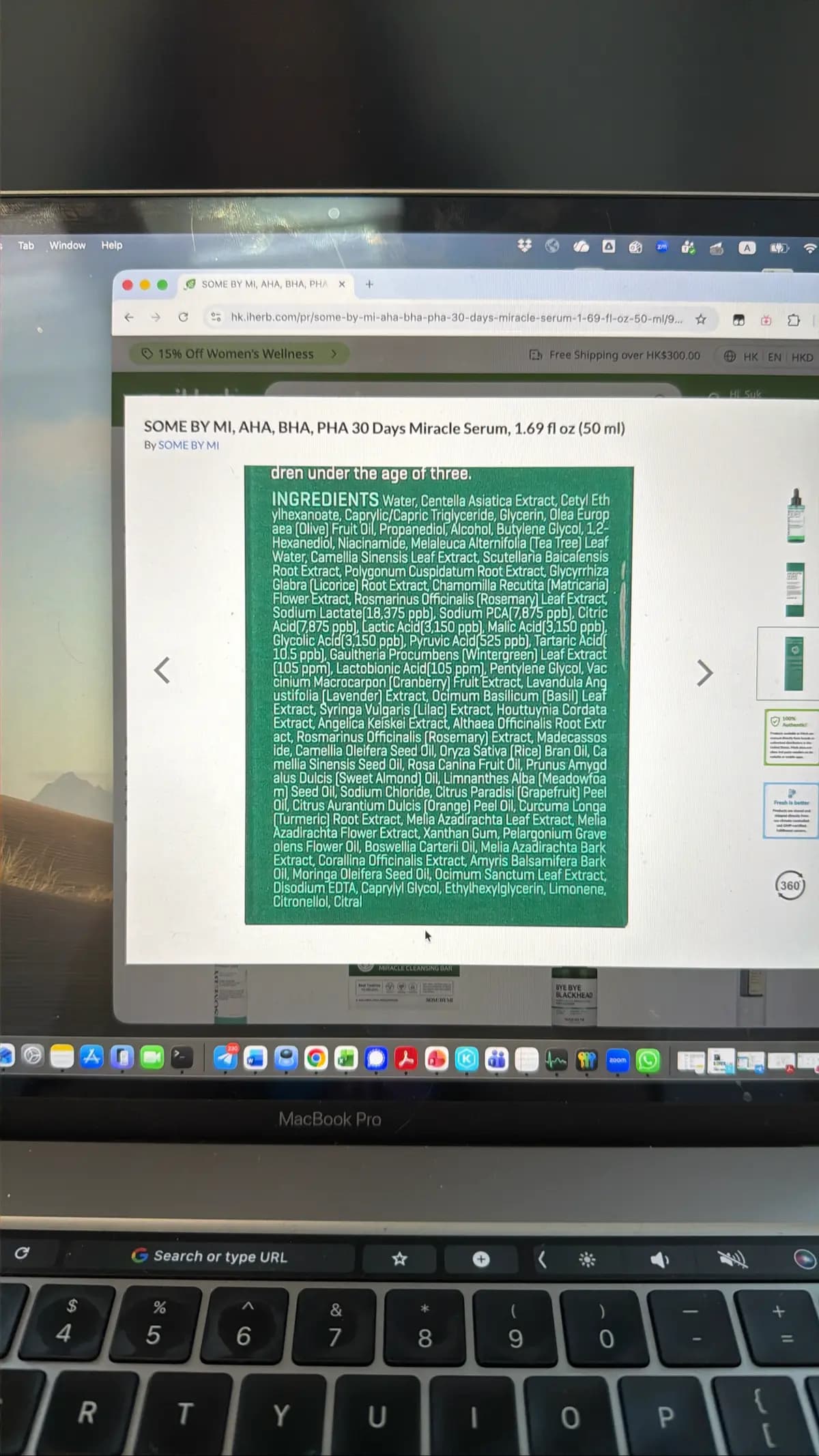Image resolution: width=819 pixels, height=1456 pixels.
Task: Open the Tab menu
Action: 26,245
